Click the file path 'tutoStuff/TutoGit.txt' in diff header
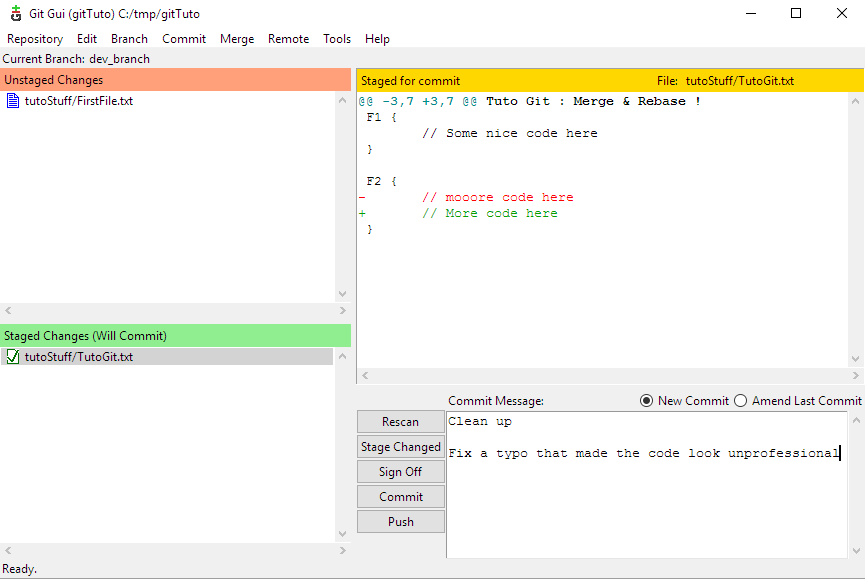Viewport: 865px width, 579px height. [x=740, y=81]
